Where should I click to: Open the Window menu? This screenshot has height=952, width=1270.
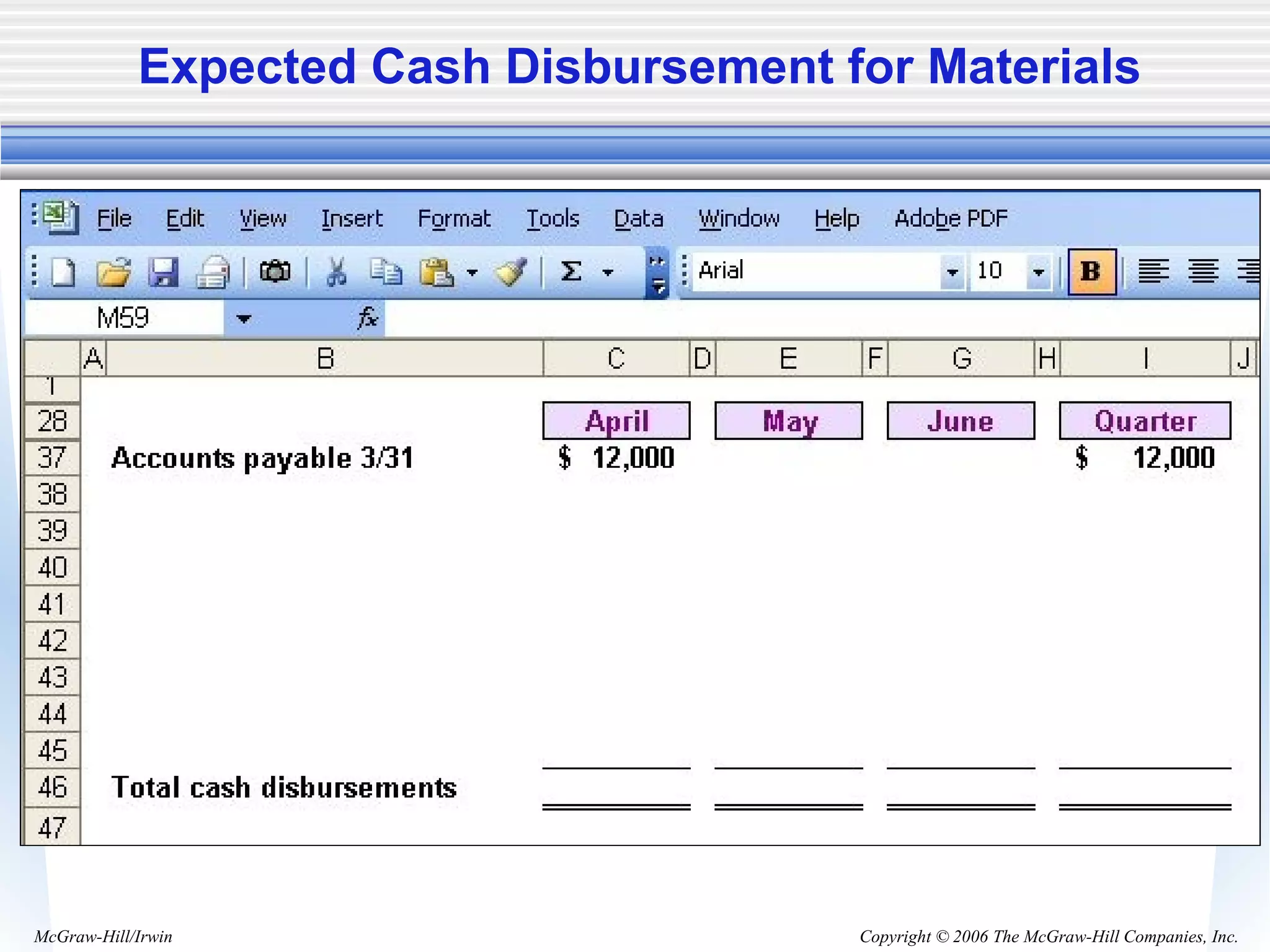[x=739, y=219]
